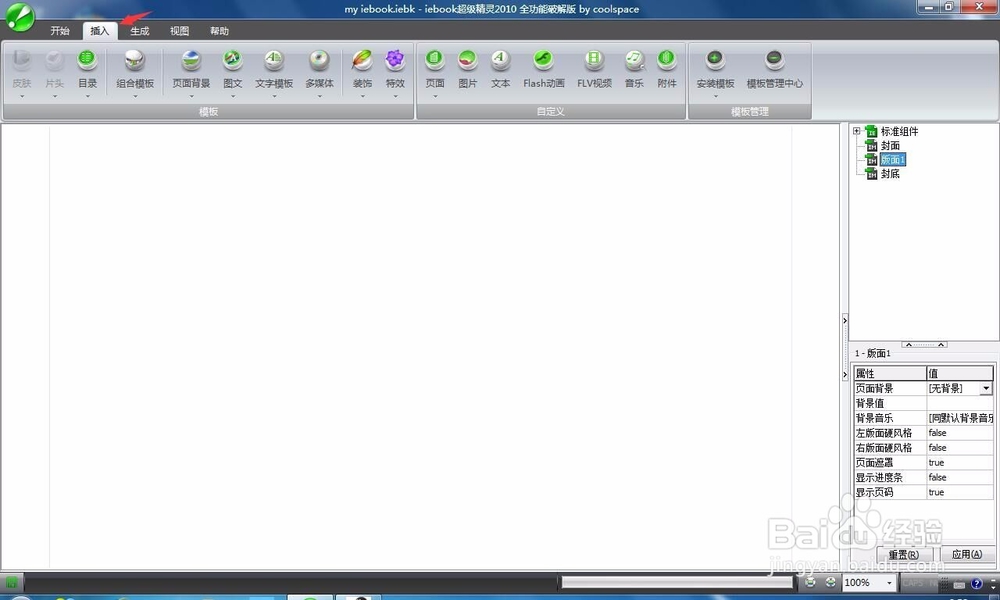The image size is (1000, 600).
Task: Select the 插入 ribbon tab
Action: point(99,31)
